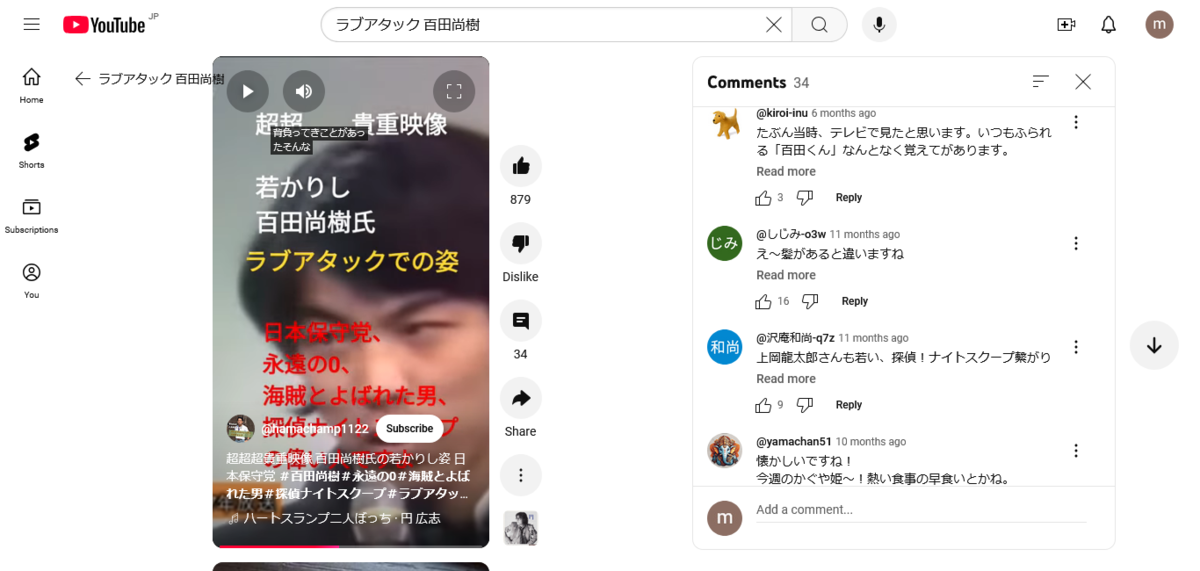Screen dimensions: 1200x571
Task: Open song ハートスランプ二人ぼっち link
Action: click(342, 518)
